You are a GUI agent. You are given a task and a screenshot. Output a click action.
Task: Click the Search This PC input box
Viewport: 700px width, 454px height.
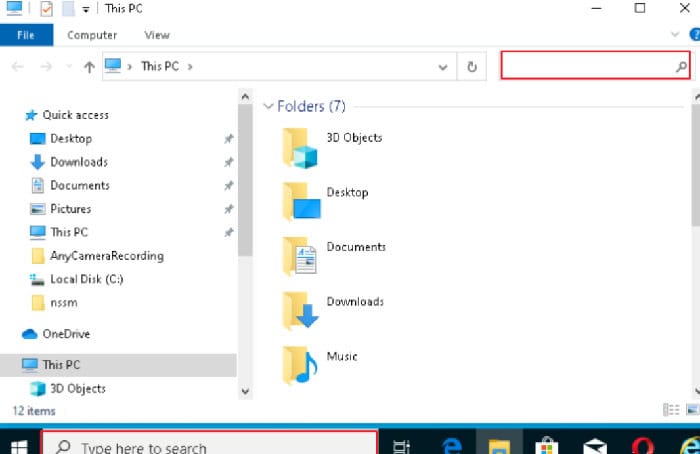(x=596, y=65)
